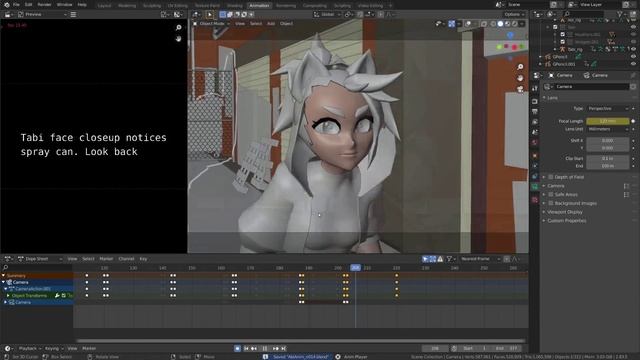Image resolution: width=640 pixels, height=360 pixels.
Task: Click the current frame number field
Action: [x=435, y=349]
